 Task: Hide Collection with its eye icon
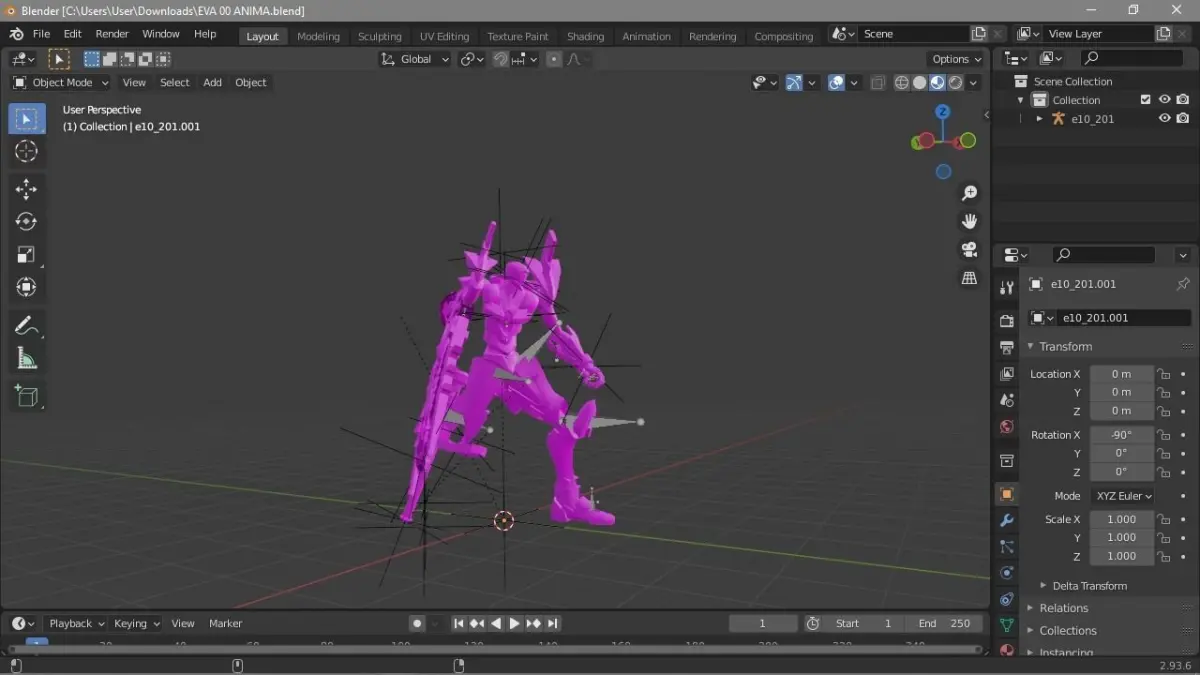pos(1164,100)
